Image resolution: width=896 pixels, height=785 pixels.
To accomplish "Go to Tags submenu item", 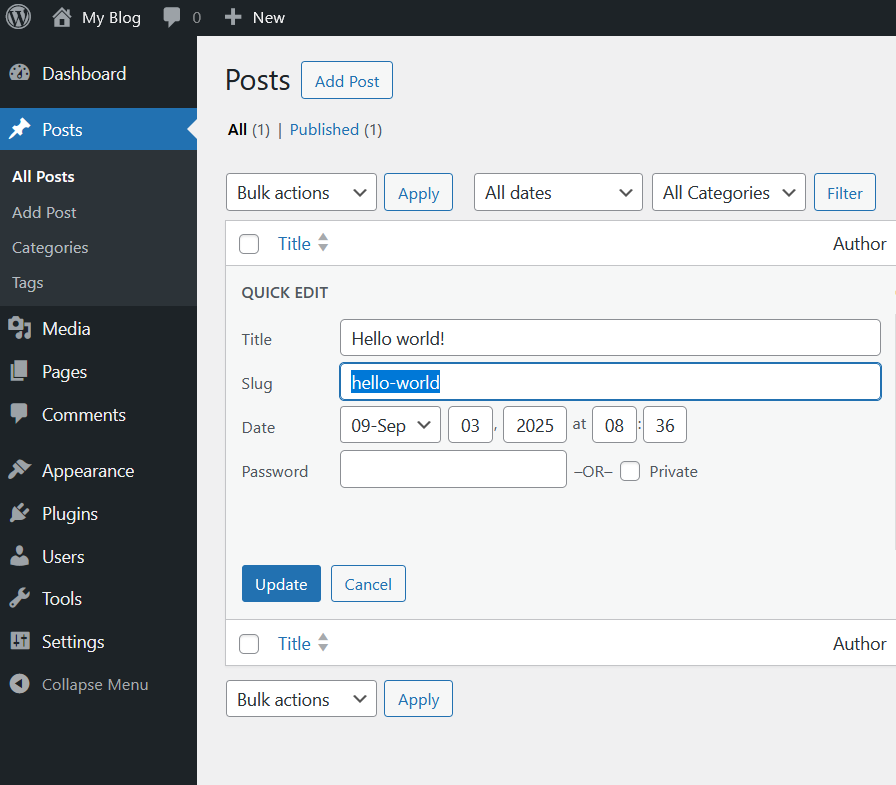I will [28, 283].
